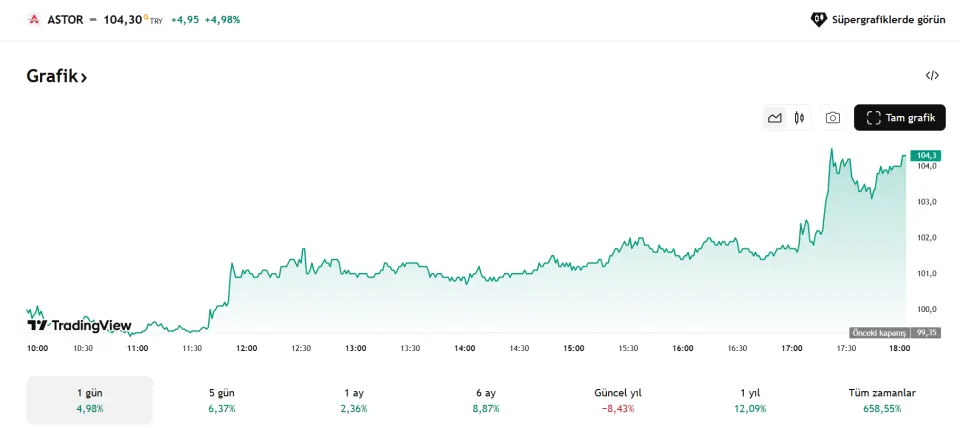This screenshot has width=960, height=428.
Task: Open the Tam grafik full chart button
Action: pyautogui.click(x=900, y=118)
